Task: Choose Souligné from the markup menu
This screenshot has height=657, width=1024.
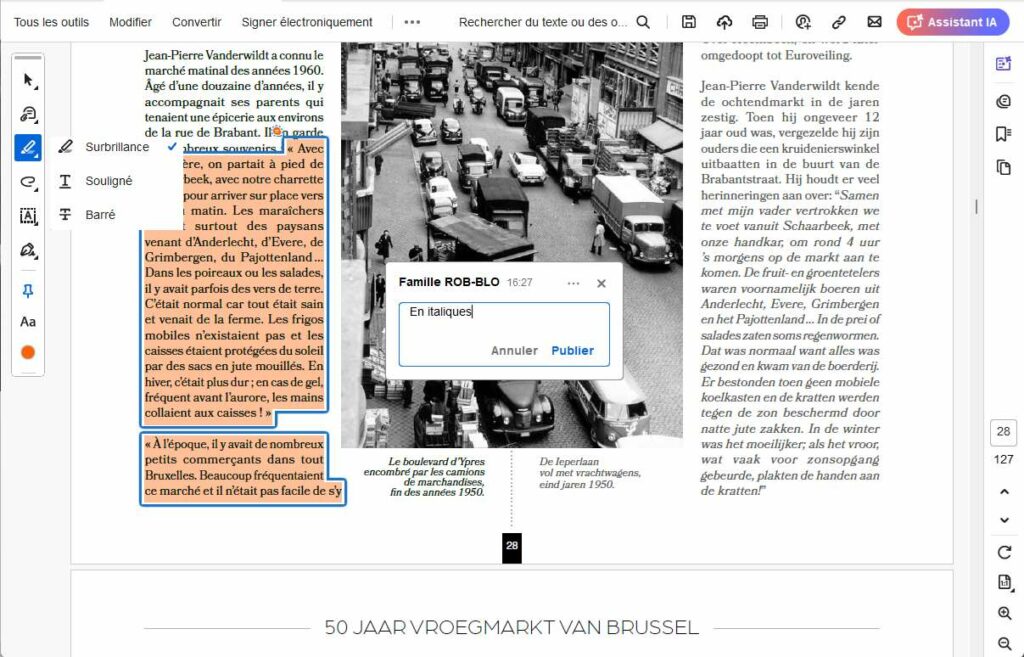Action: tap(108, 181)
